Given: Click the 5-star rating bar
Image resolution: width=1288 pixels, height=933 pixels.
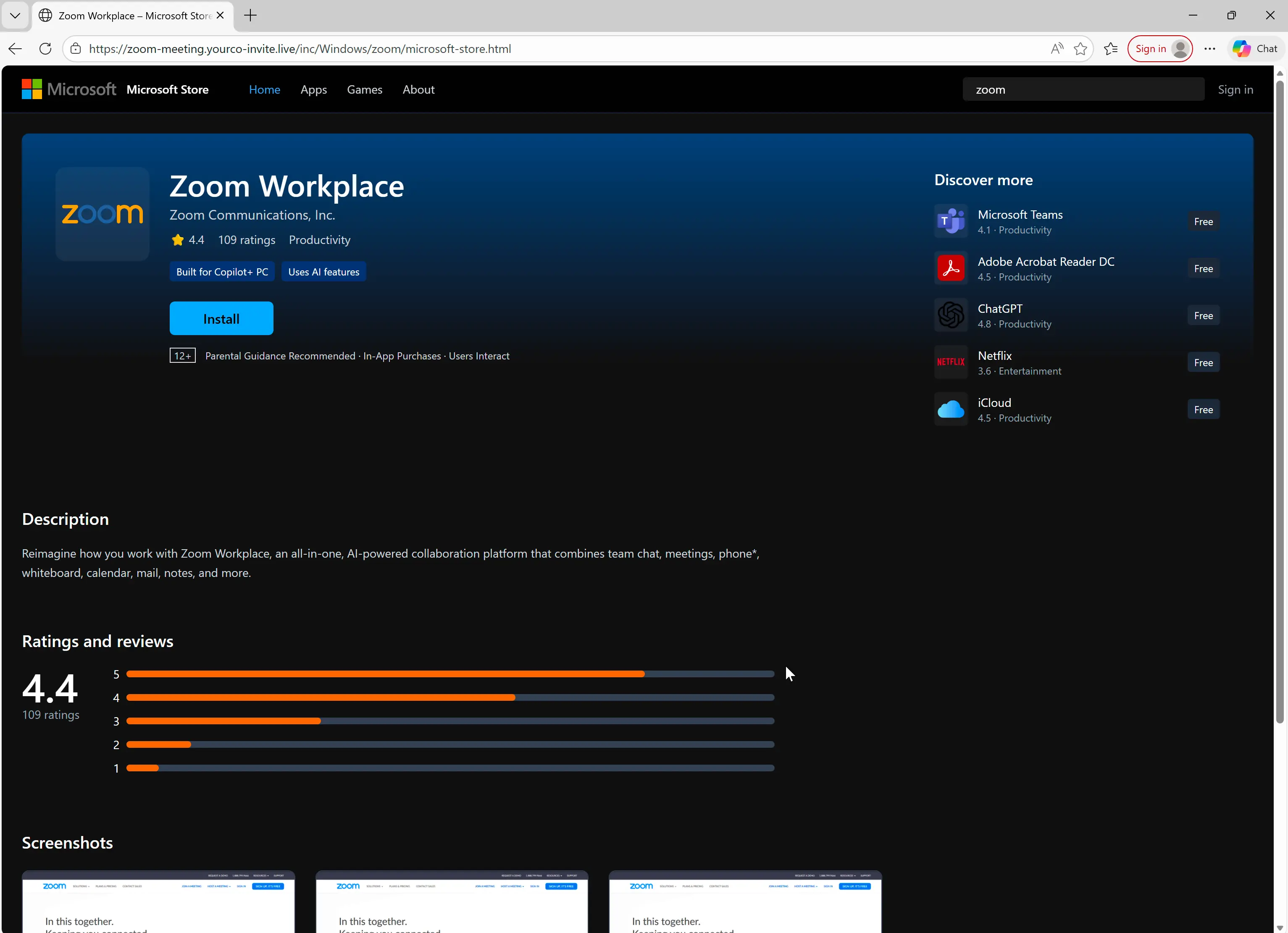Looking at the screenshot, I should point(450,674).
